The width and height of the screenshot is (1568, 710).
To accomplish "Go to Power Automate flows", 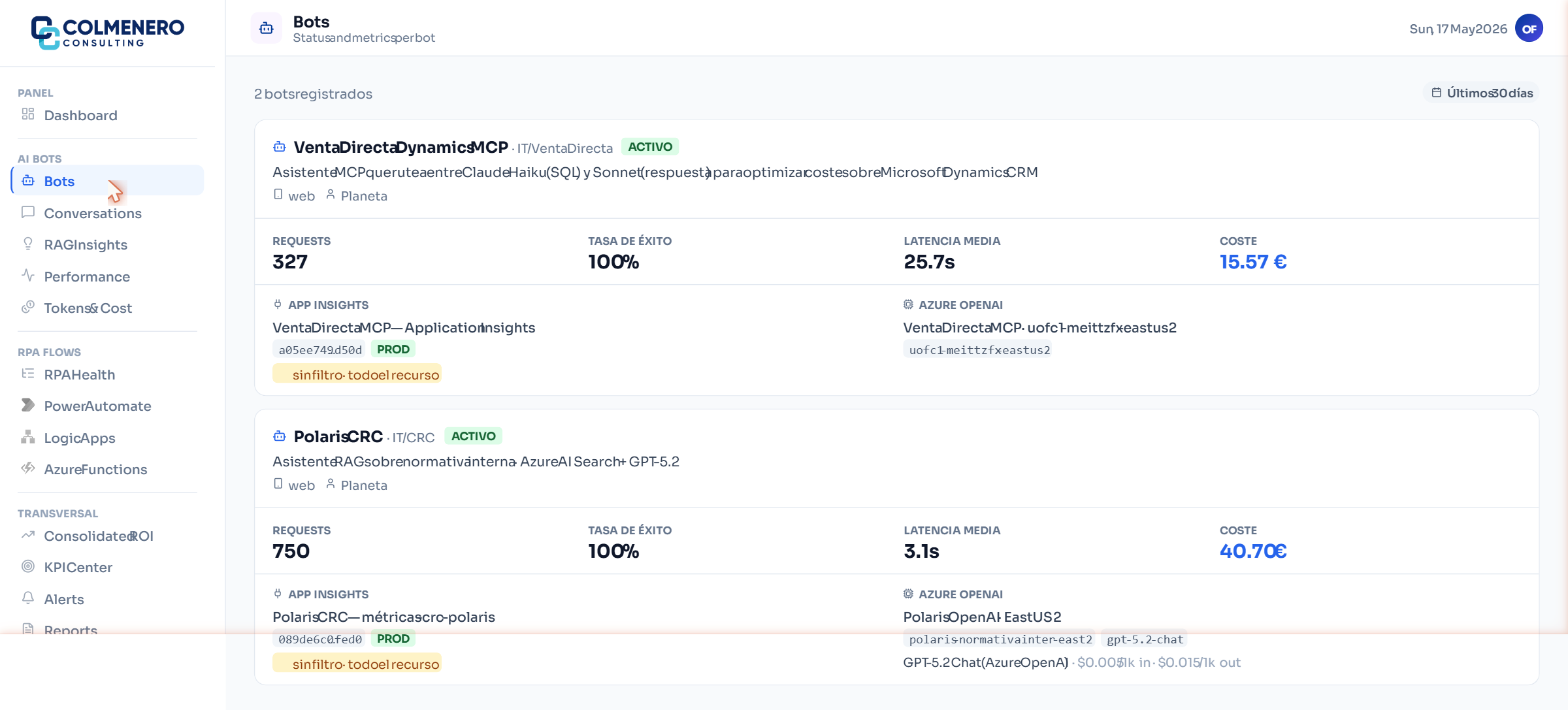I will click(107, 406).
